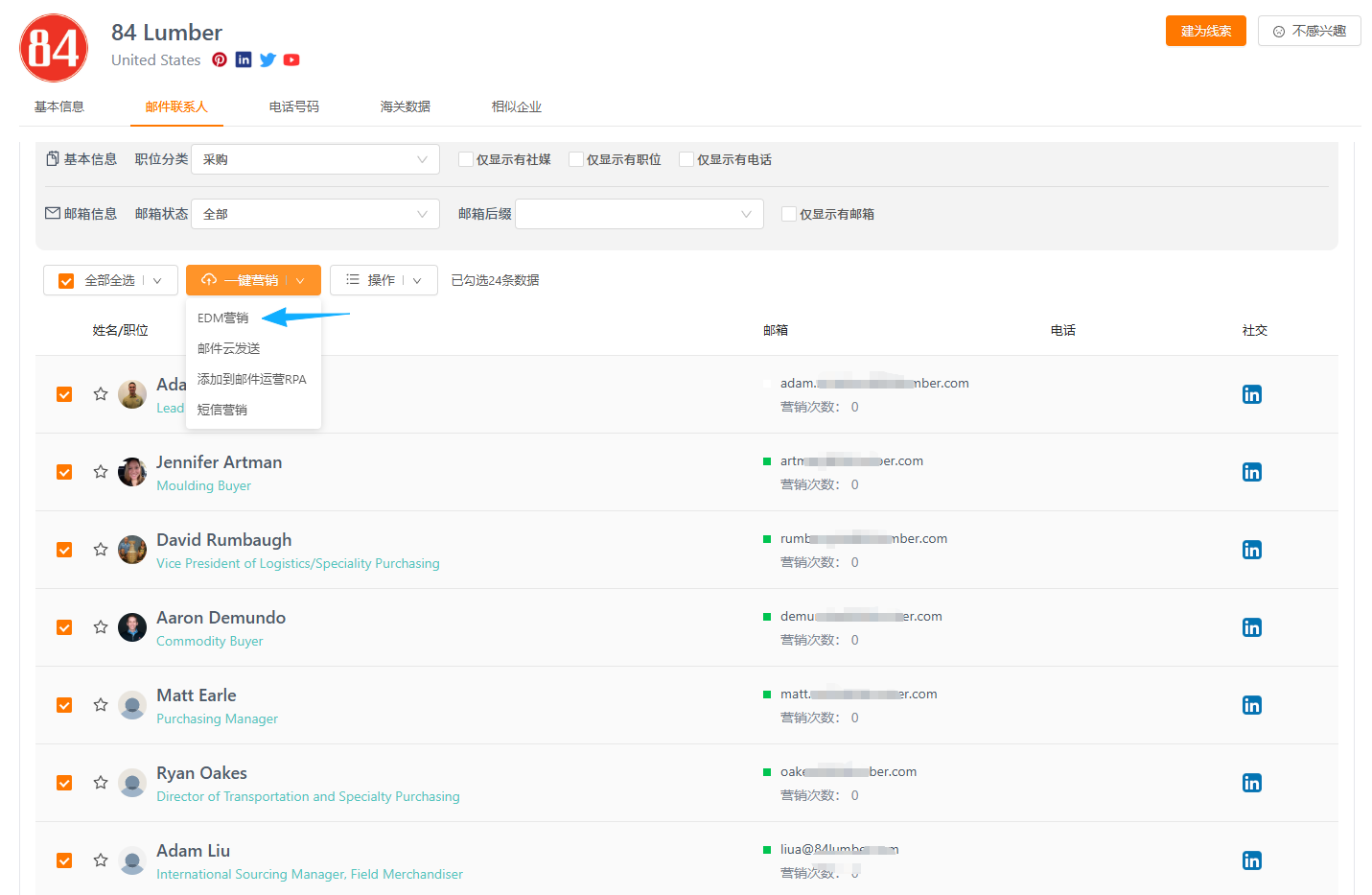Choose 添加到邮件运营RPA menu option

coord(253,379)
